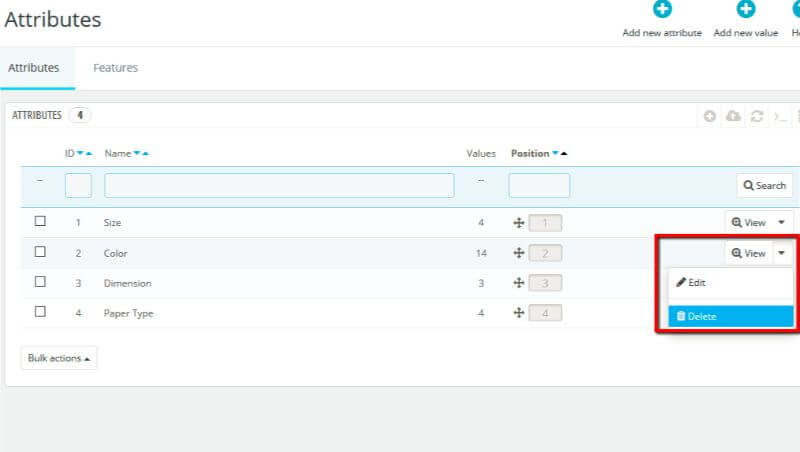800x452 pixels.
Task: Click the Add new attribute plus icon
Action: point(662,9)
